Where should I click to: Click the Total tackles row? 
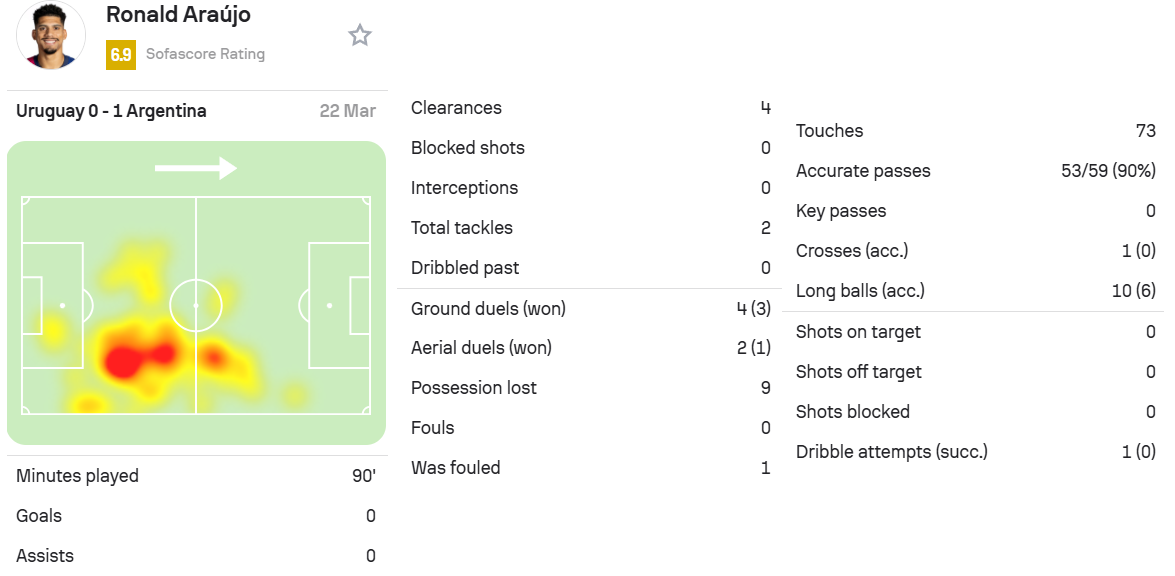[x=590, y=228]
